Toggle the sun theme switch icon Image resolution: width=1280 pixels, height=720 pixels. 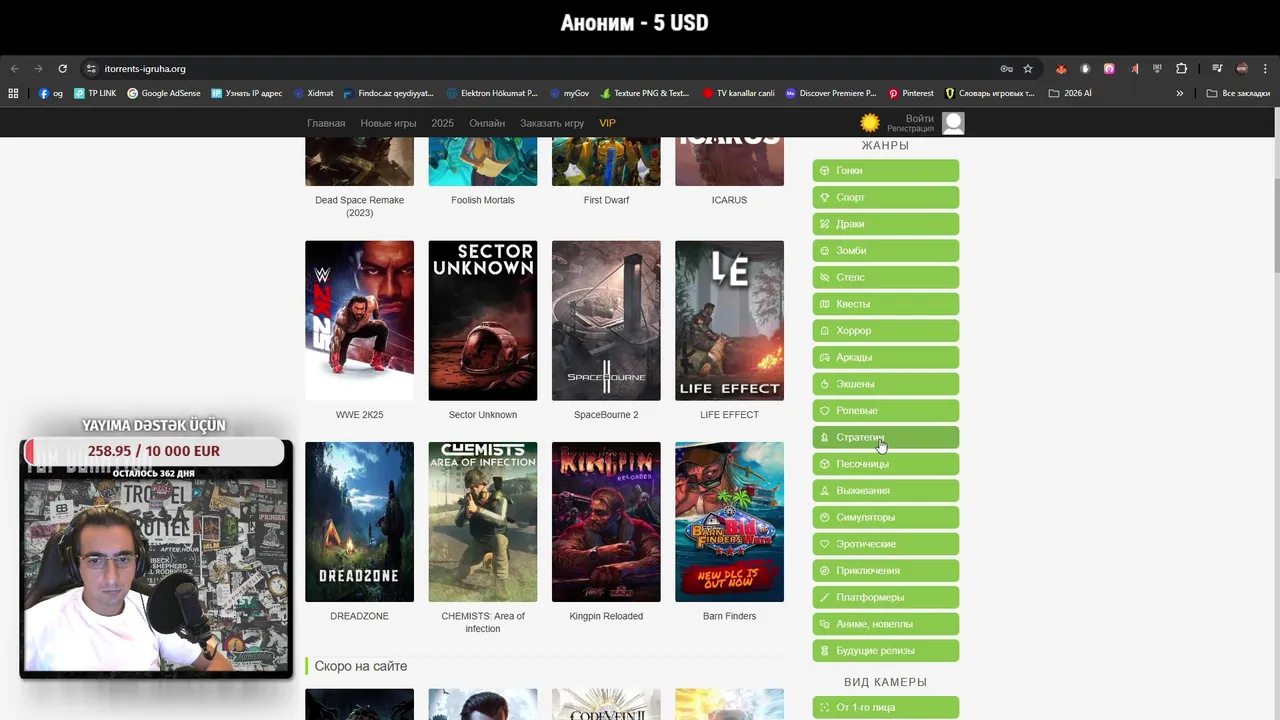pos(870,123)
